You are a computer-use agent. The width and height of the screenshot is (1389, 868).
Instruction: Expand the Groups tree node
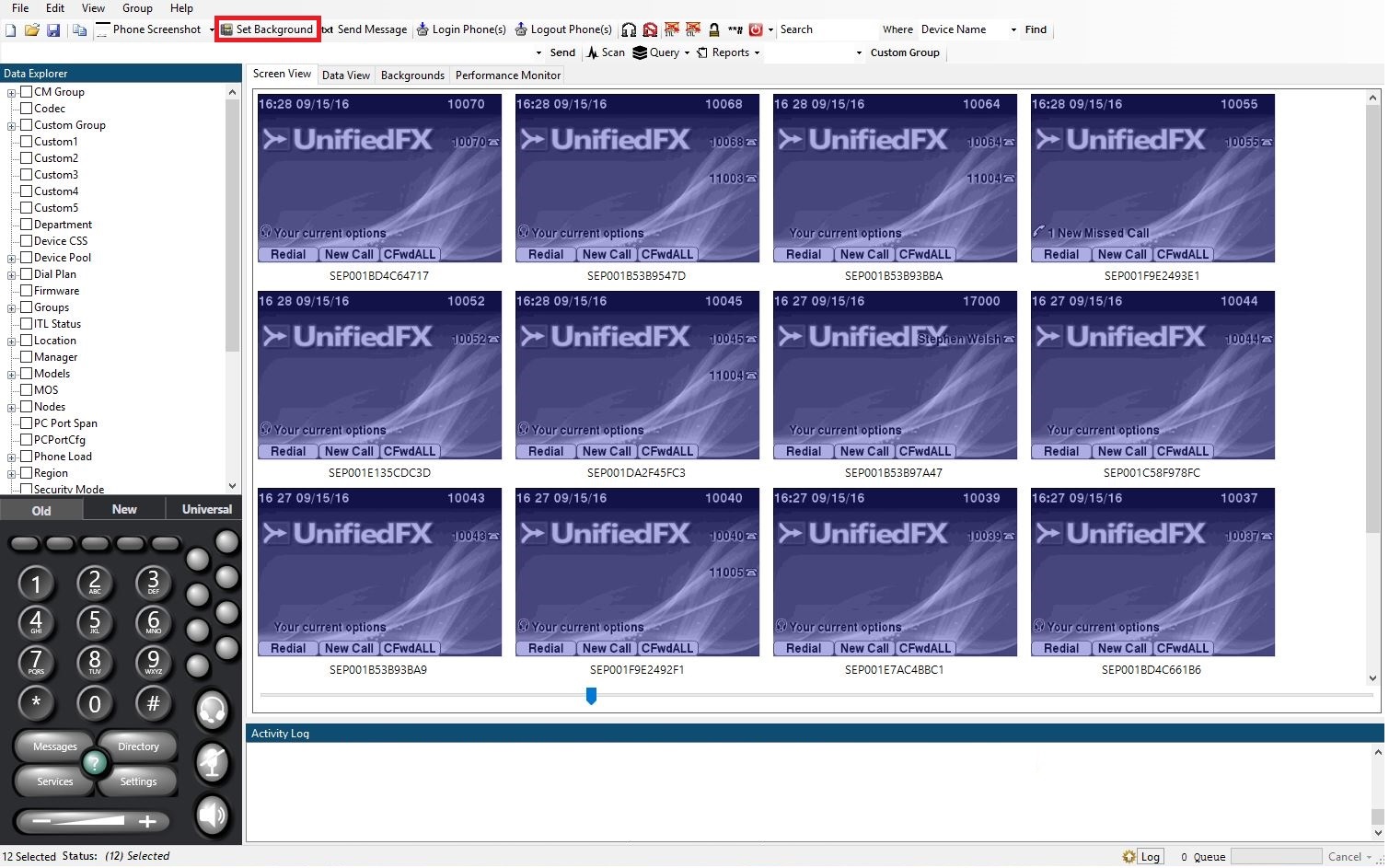[x=12, y=308]
